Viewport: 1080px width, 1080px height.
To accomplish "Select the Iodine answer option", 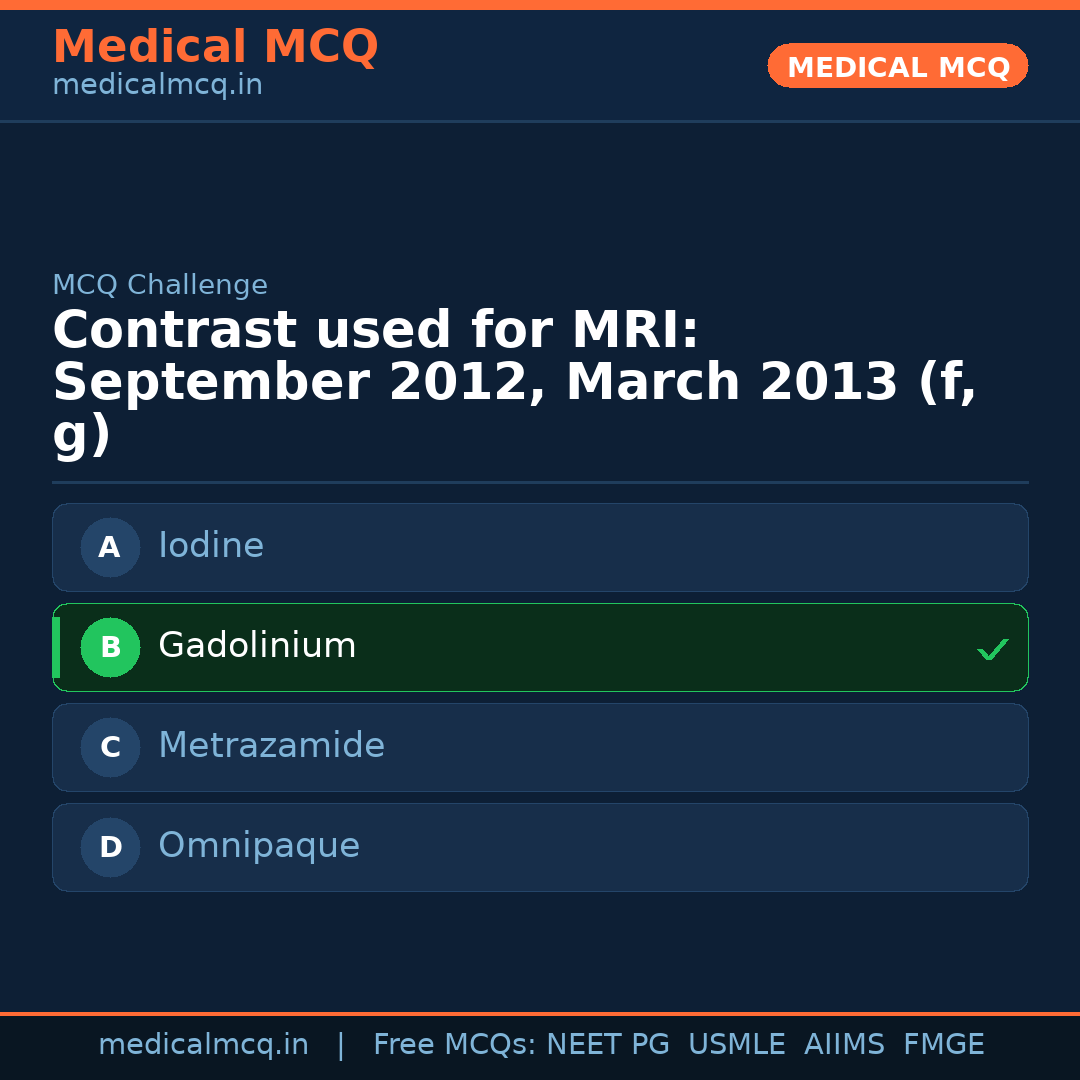I will 540,547.
